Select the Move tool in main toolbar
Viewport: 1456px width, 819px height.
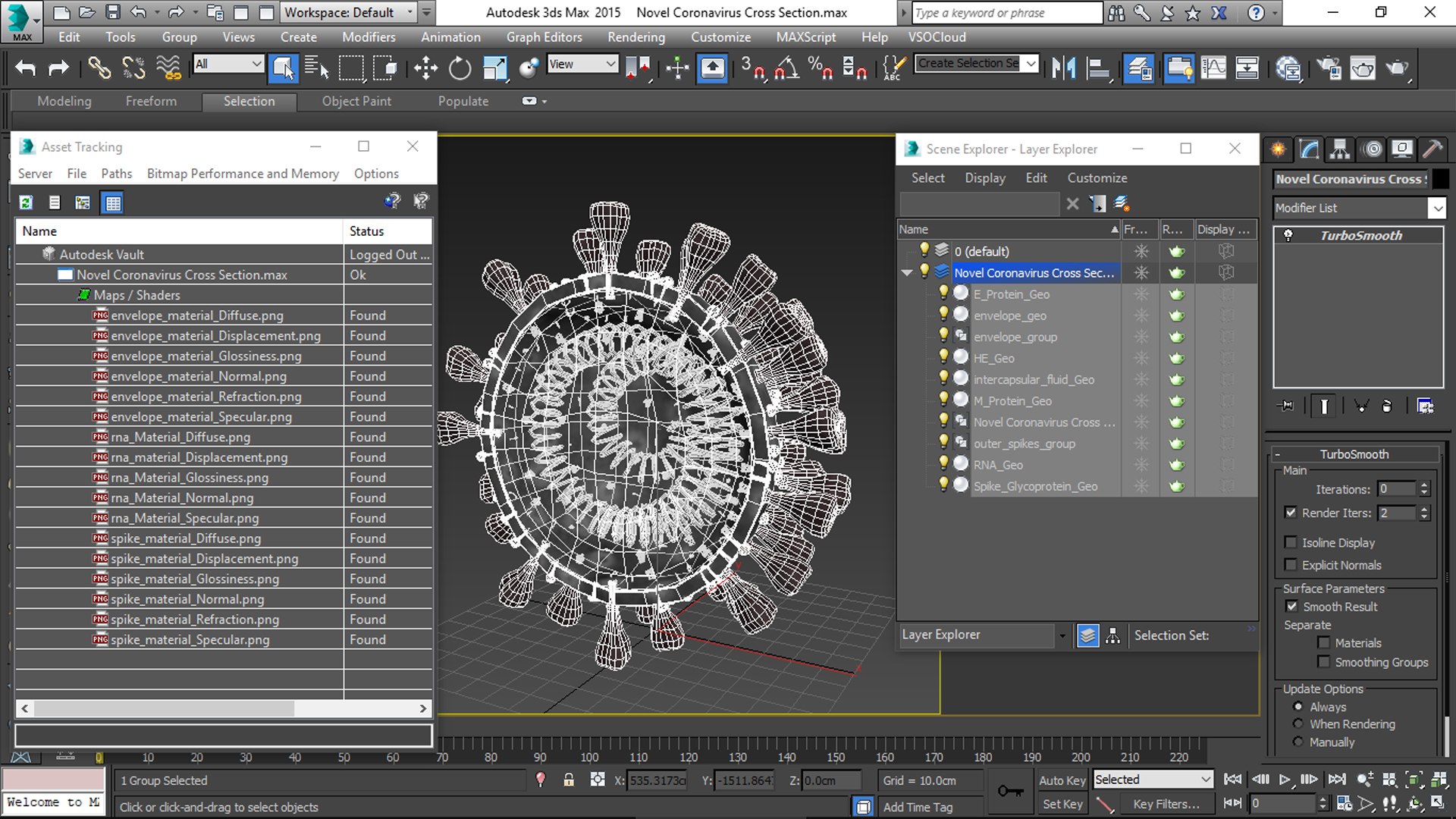[x=425, y=68]
